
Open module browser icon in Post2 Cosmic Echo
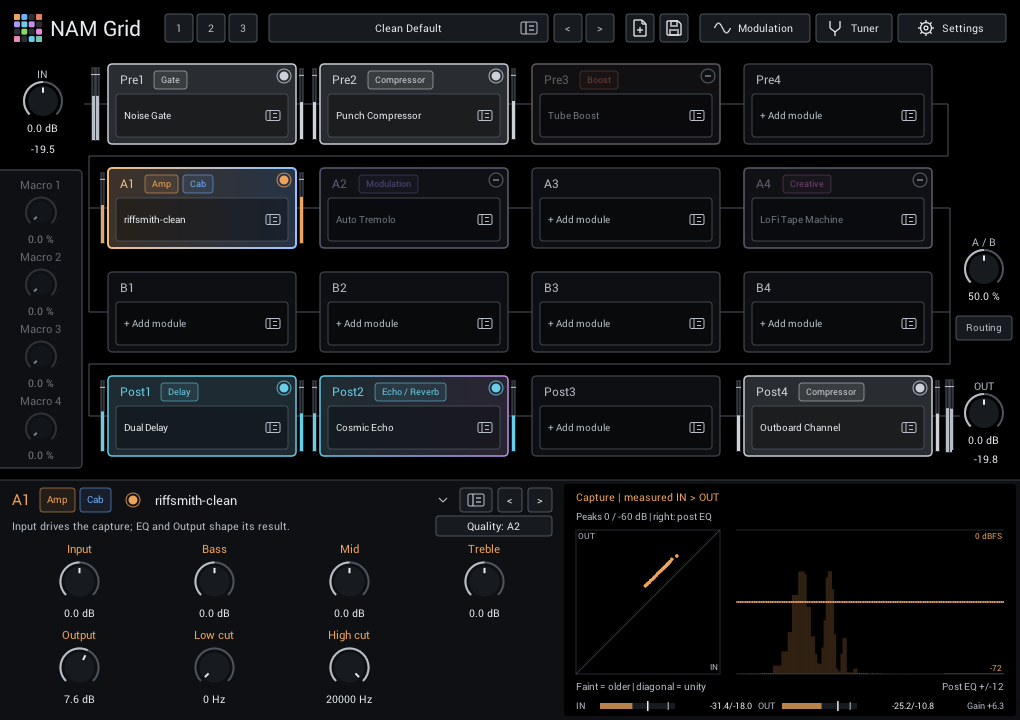click(485, 427)
